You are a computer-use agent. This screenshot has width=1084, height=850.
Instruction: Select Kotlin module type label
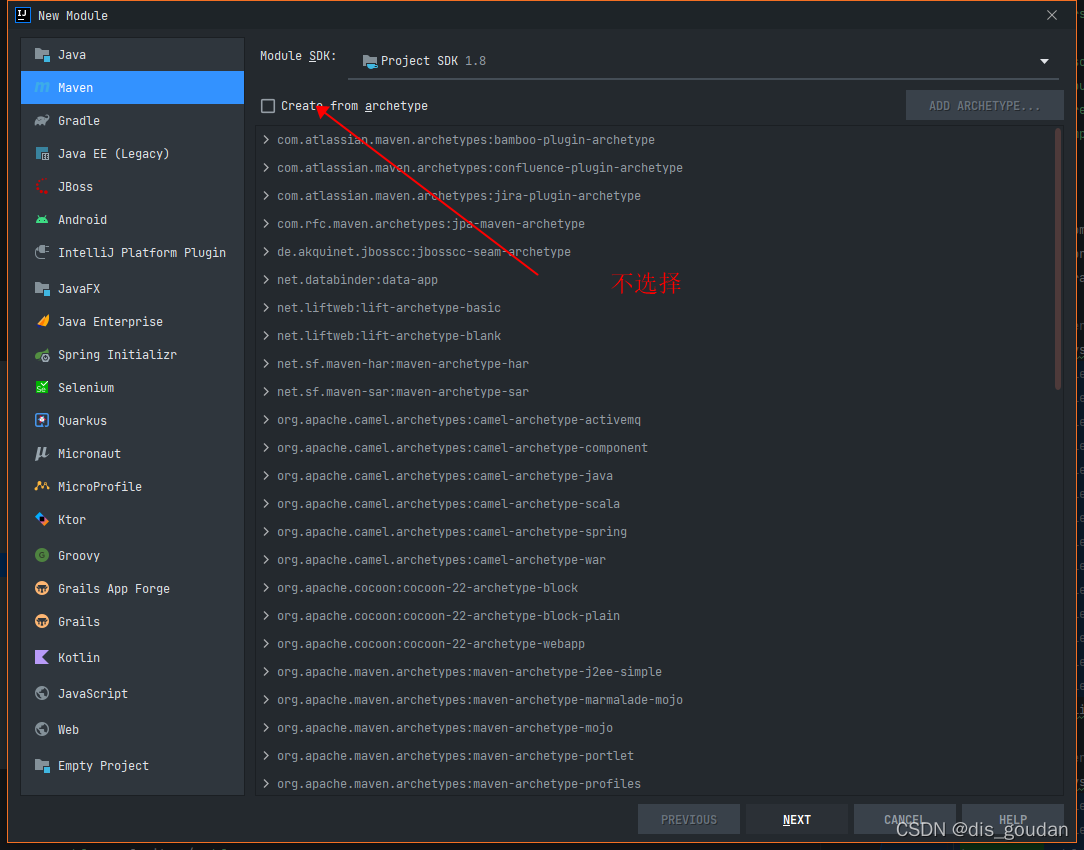click(79, 657)
